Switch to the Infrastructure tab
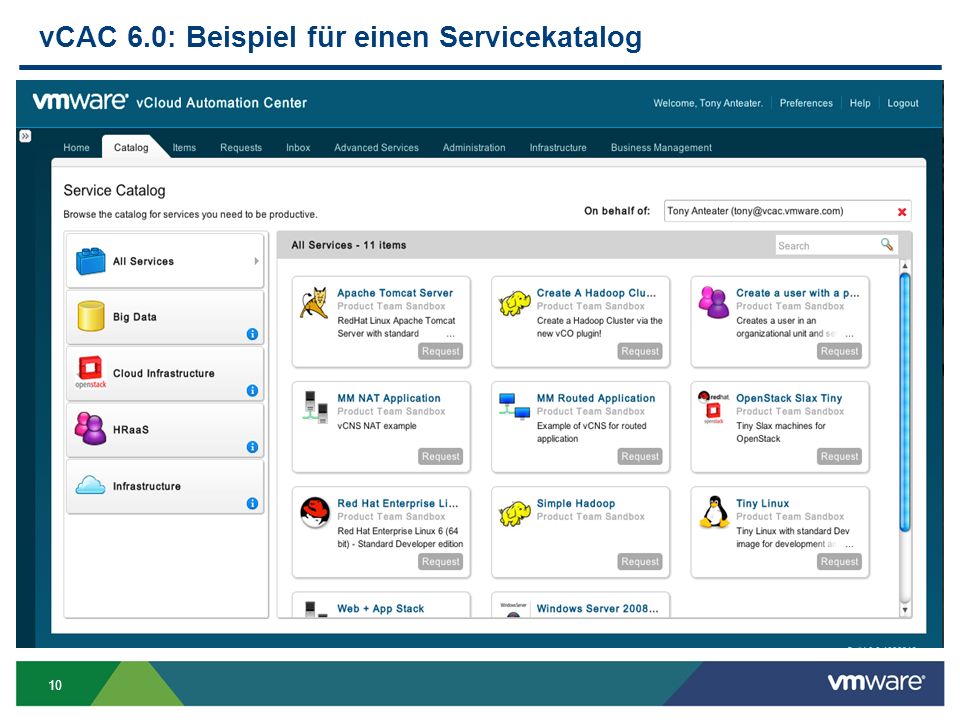Image resolution: width=960 pixels, height=720 pixels. [558, 148]
